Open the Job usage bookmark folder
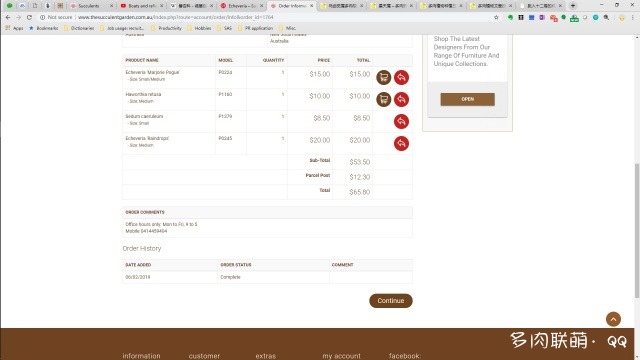This screenshot has height=360, width=640. point(122,28)
